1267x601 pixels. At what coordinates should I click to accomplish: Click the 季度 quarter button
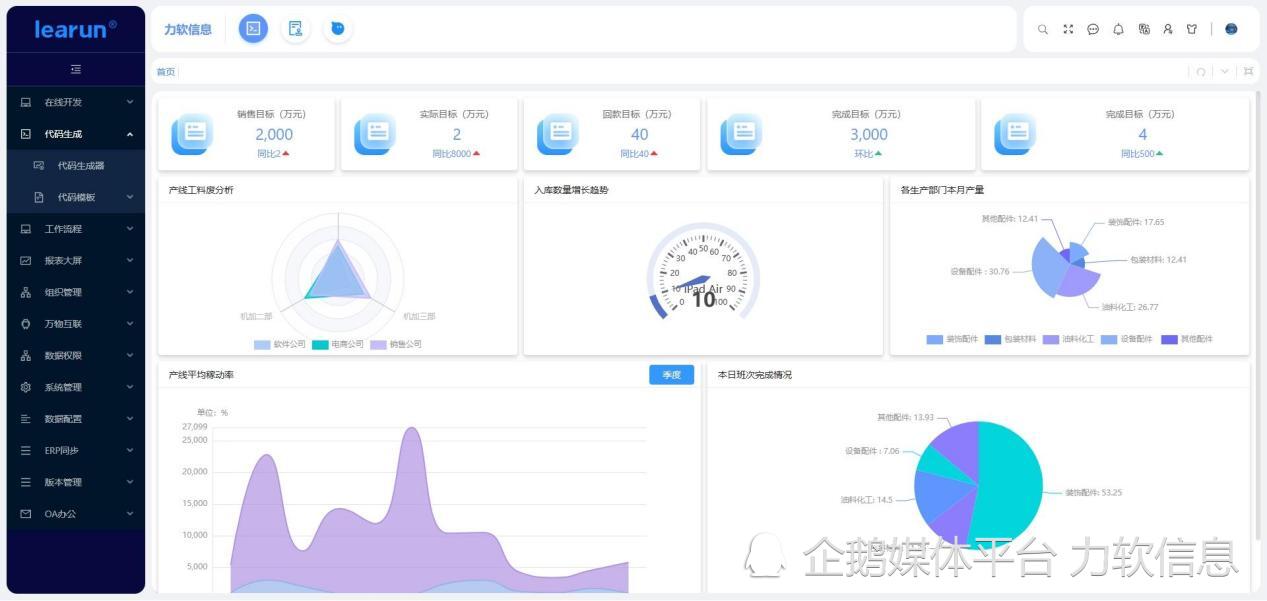coord(671,375)
